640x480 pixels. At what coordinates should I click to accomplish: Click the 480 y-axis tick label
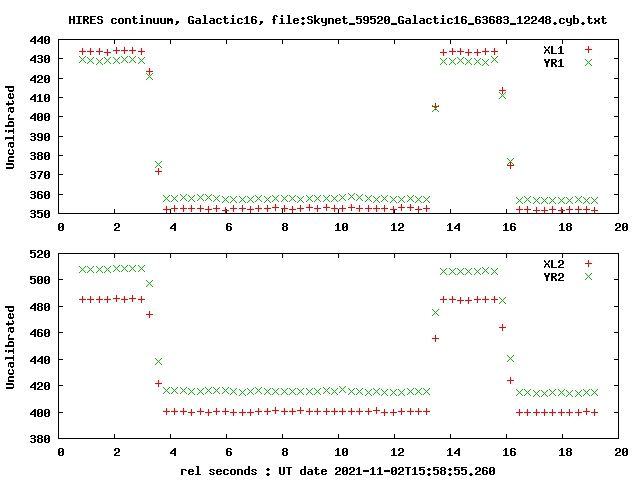point(40,307)
